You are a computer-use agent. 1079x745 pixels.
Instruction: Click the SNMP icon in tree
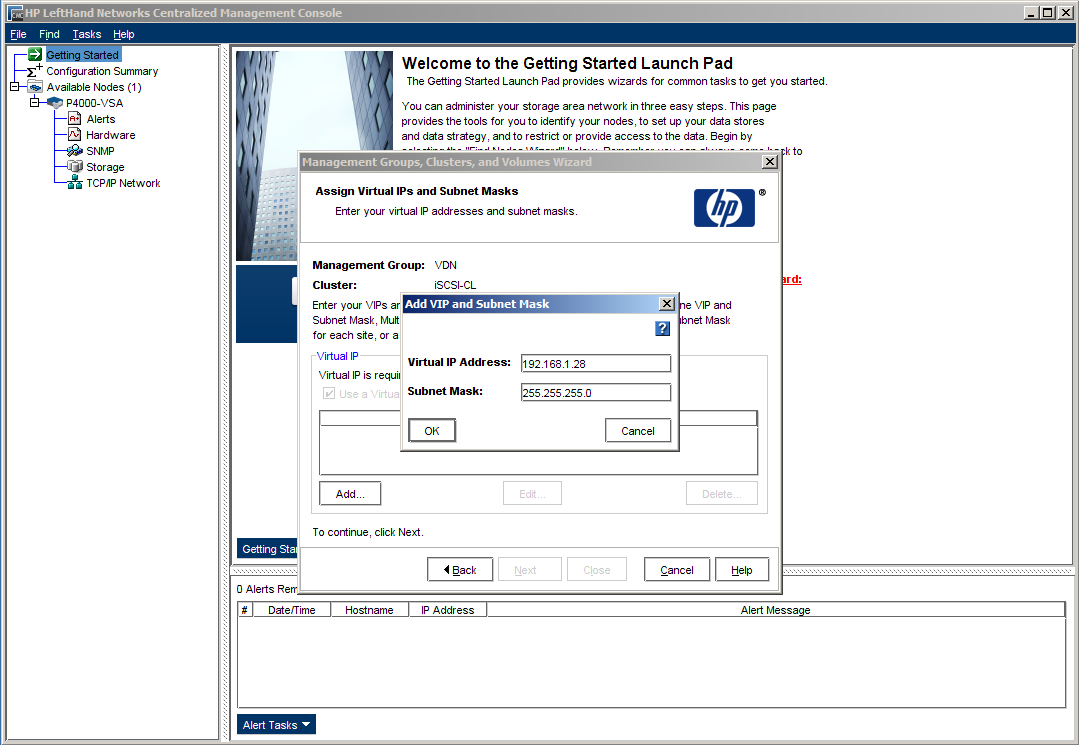pyautogui.click(x=74, y=151)
